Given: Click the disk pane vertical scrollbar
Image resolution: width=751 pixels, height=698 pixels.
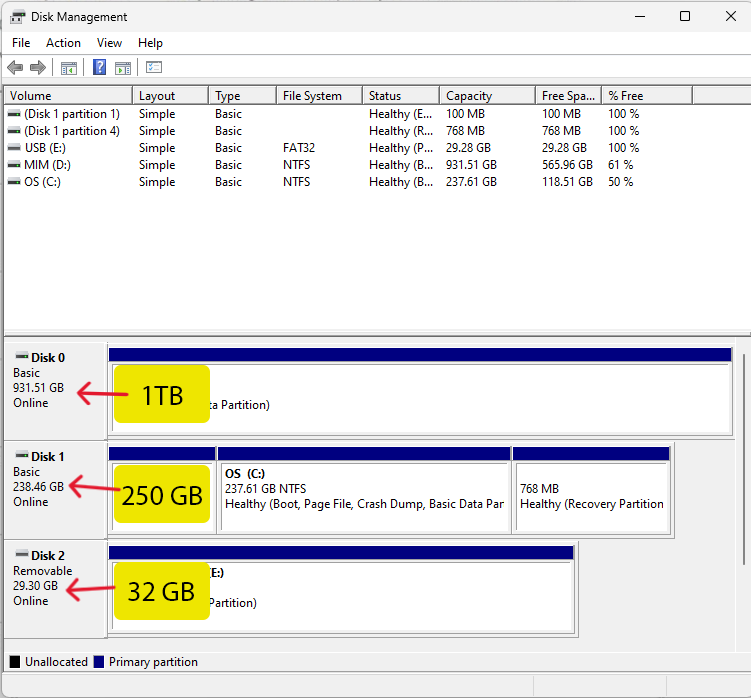Looking at the screenshot, I should pos(743,459).
